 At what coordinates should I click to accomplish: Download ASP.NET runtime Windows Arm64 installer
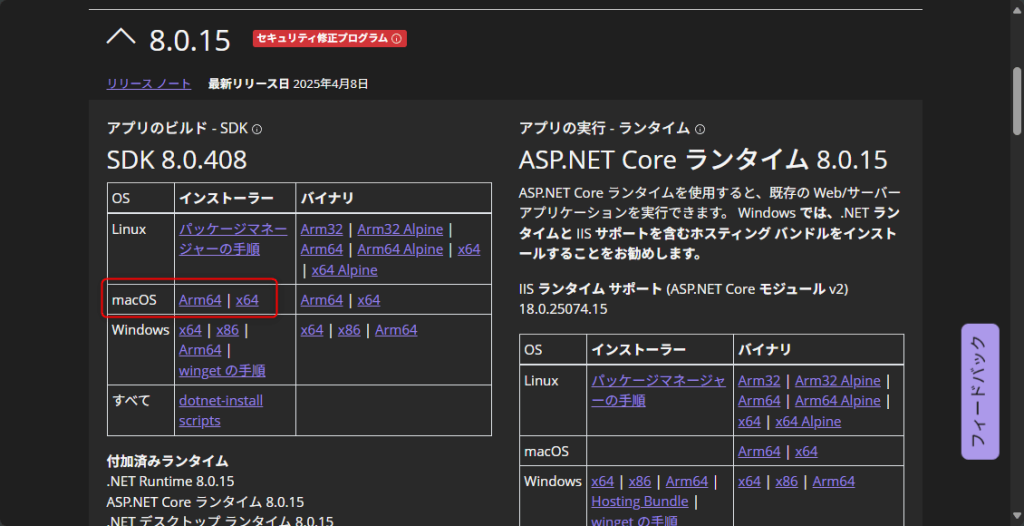tap(686, 482)
